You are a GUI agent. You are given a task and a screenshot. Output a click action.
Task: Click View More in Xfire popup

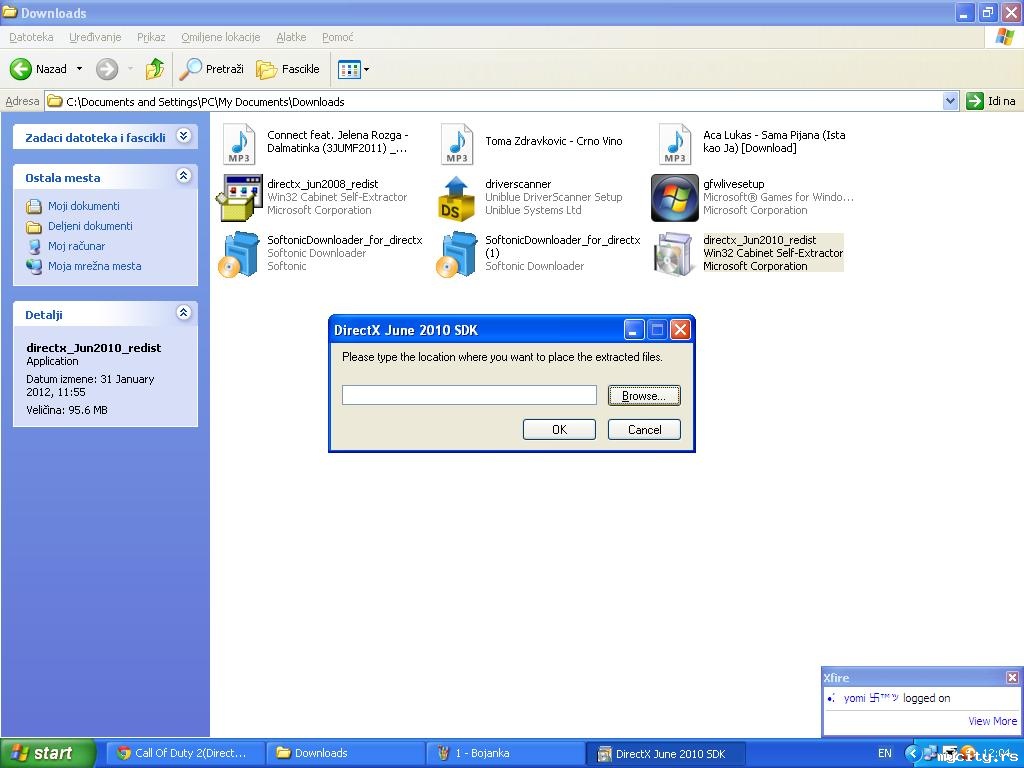(x=993, y=721)
